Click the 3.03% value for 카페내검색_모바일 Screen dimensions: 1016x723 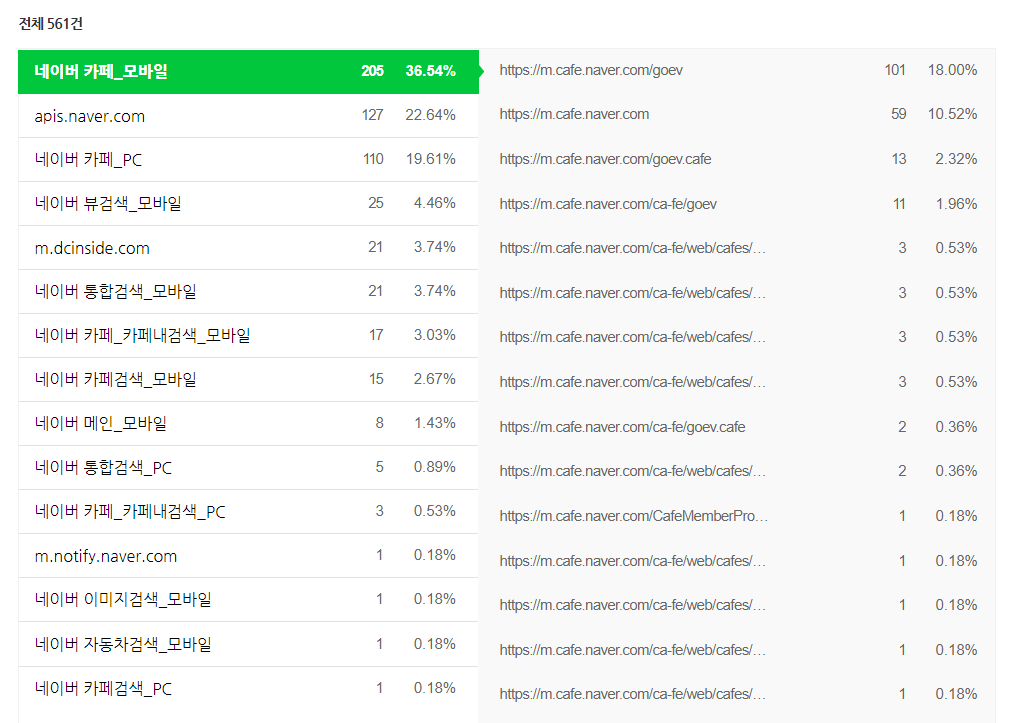(435, 335)
